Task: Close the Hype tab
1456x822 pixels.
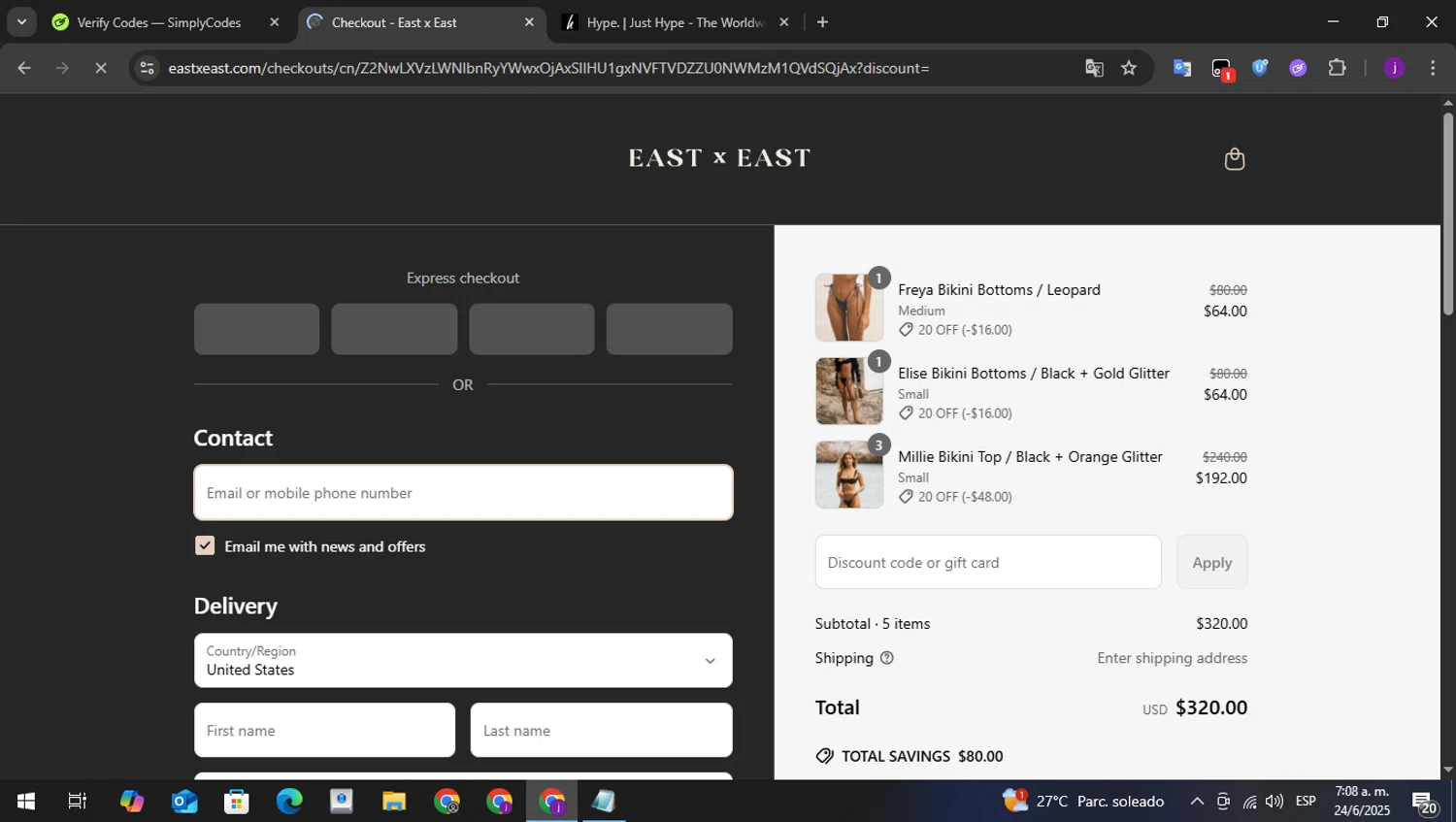Action: (x=783, y=22)
